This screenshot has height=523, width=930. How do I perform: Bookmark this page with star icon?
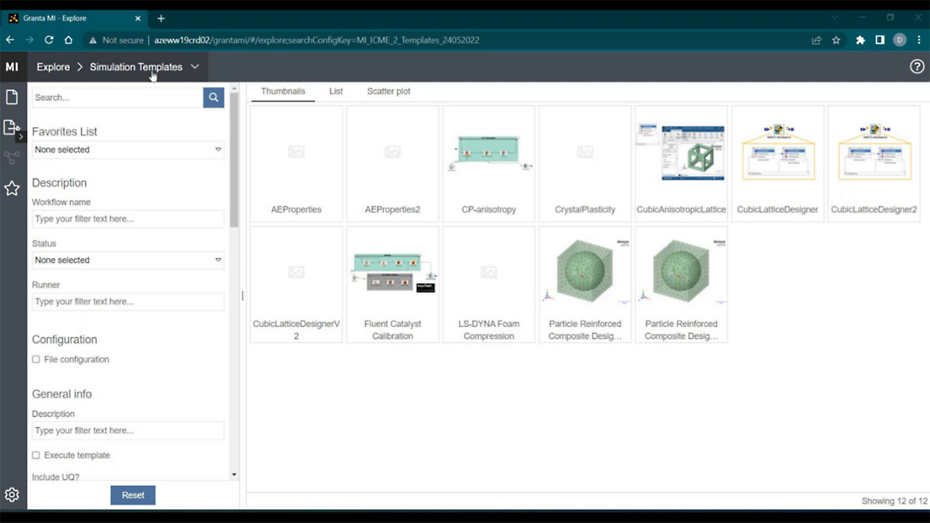tap(836, 40)
